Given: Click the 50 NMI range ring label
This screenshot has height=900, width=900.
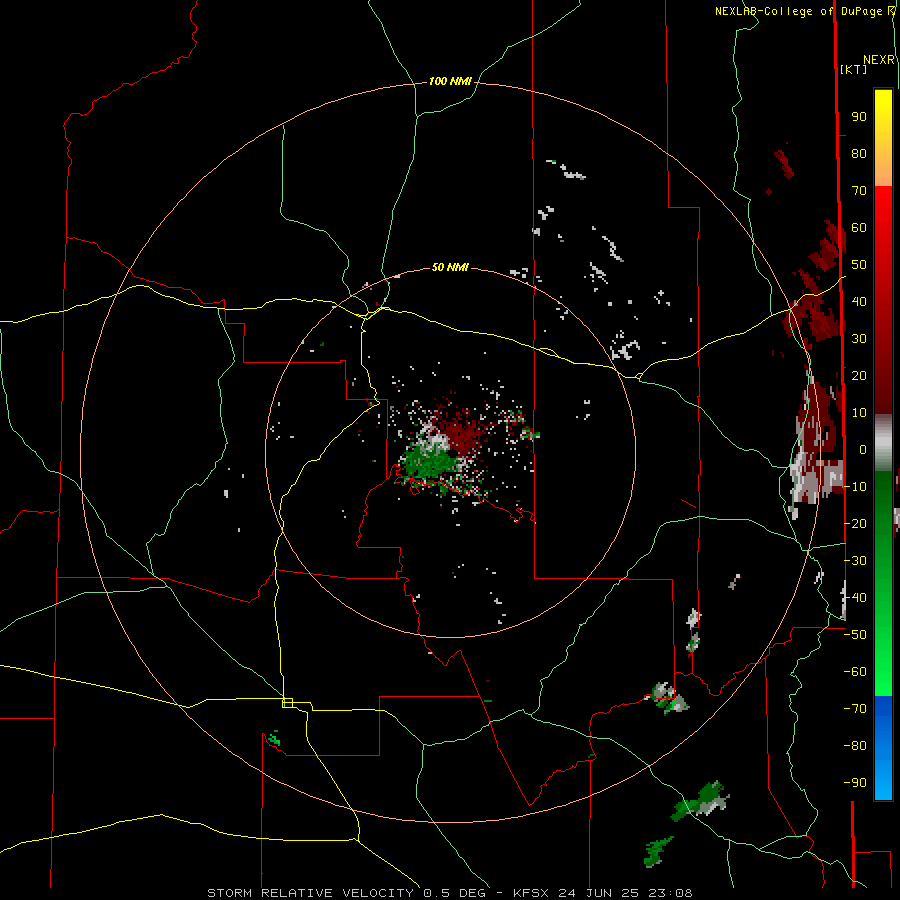Looking at the screenshot, I should pyautogui.click(x=450, y=267).
